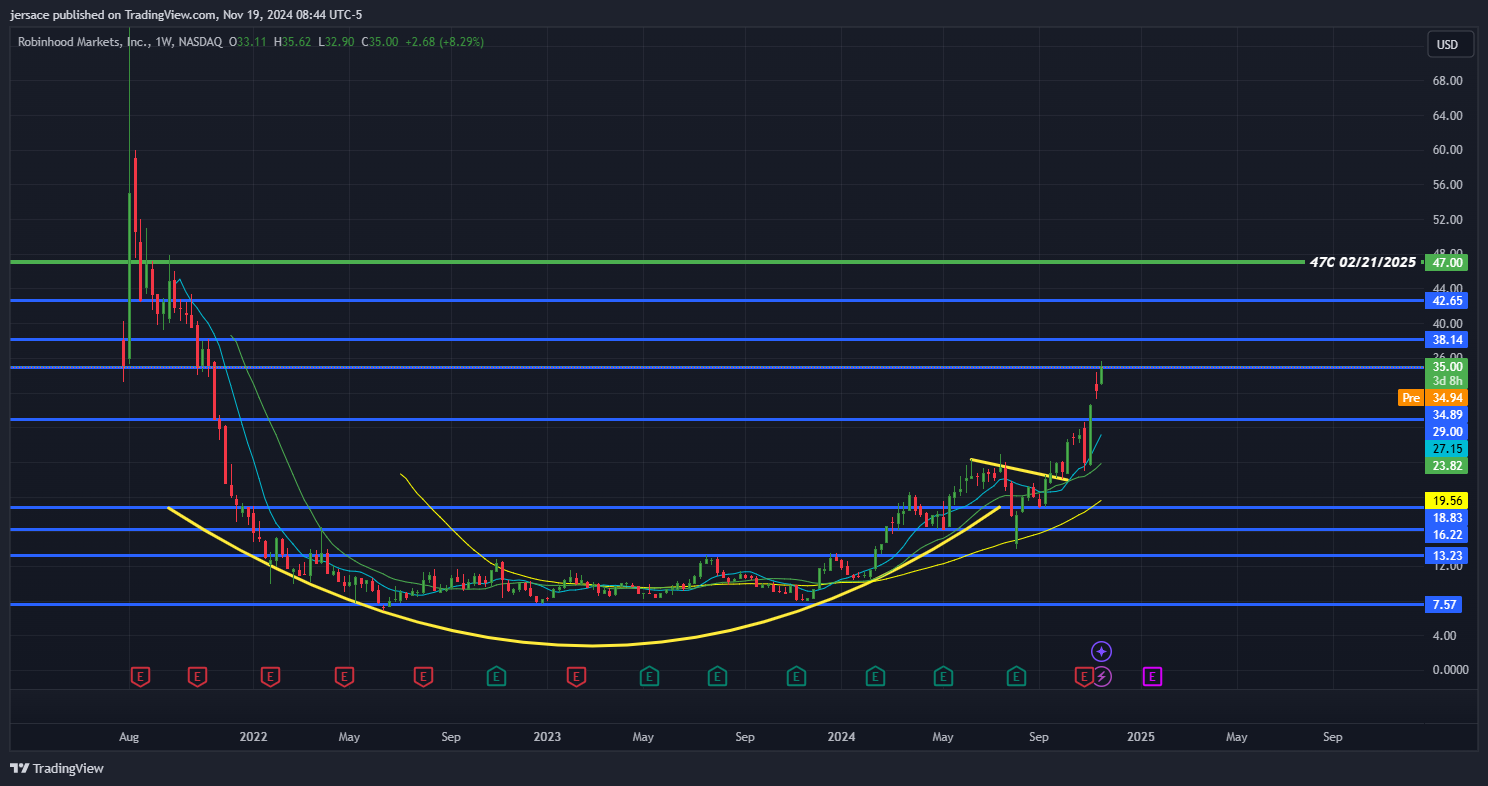Click the orange Pre market badge
This screenshot has height=786, width=1488.
pyautogui.click(x=1411, y=397)
